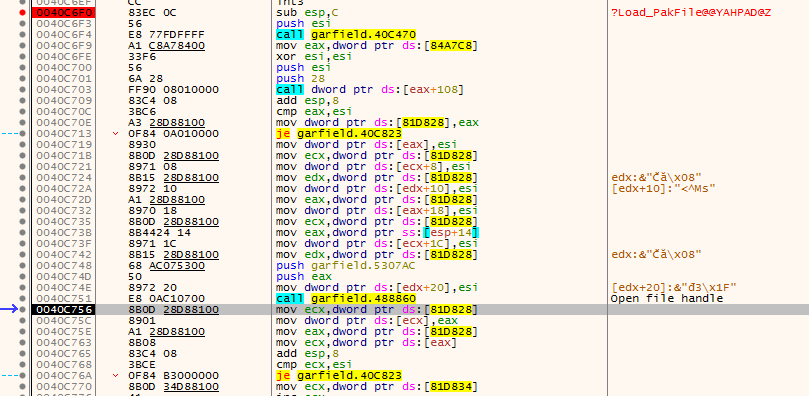This screenshot has height=396, width=809.
Task: Click bytes FF90 08010000
Action: point(173,90)
